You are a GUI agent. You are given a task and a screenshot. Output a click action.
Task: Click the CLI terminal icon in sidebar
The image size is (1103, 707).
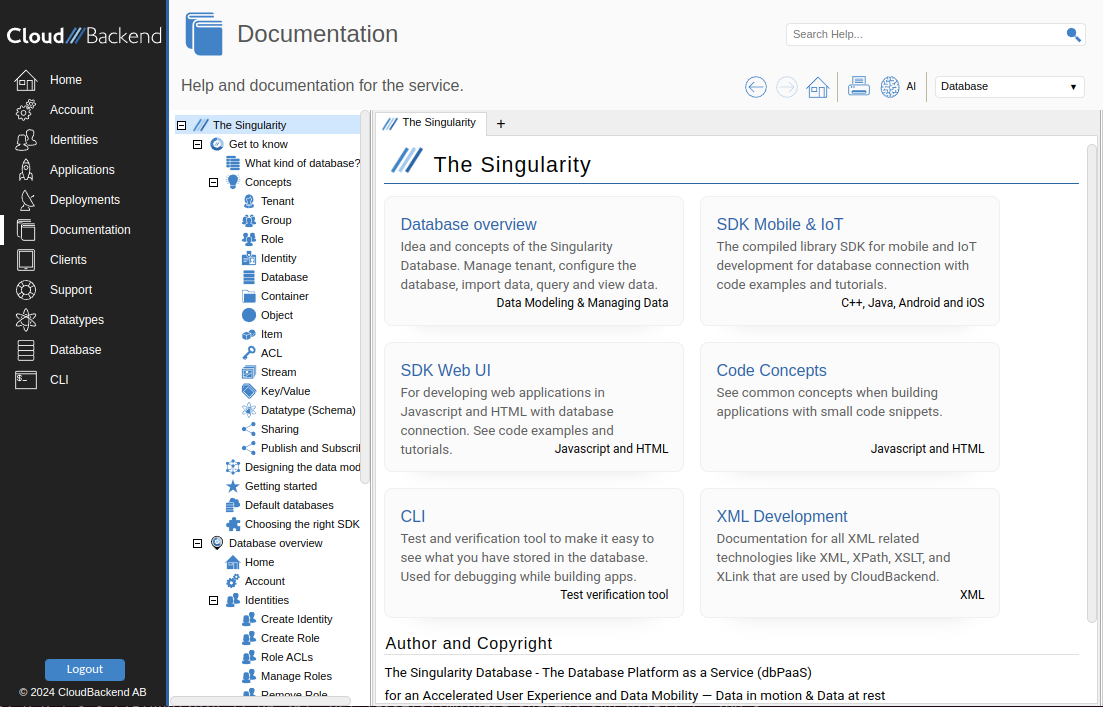click(x=26, y=380)
